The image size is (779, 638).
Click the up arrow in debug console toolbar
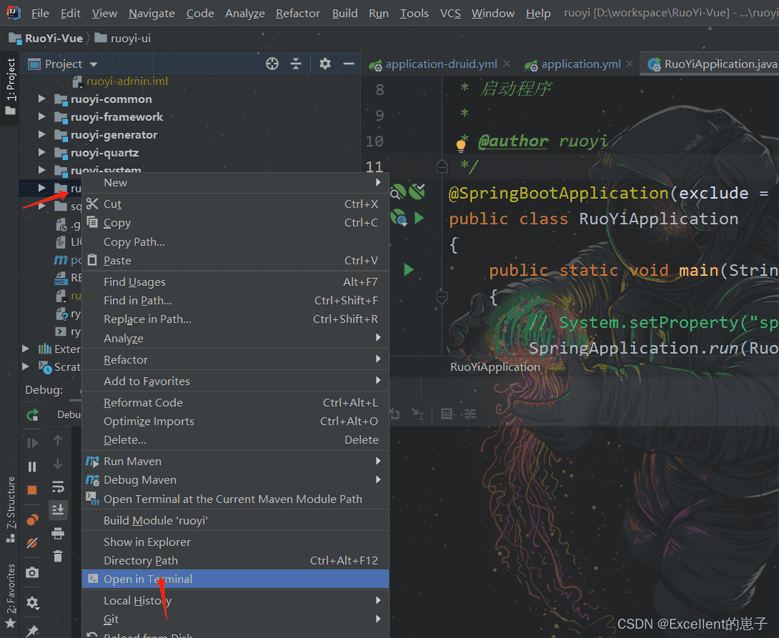click(x=58, y=440)
